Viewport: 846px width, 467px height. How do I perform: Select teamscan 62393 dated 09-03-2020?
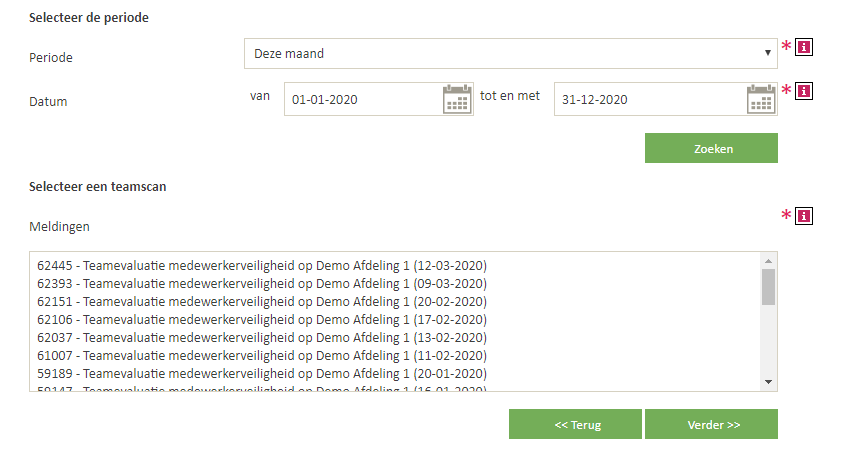click(262, 284)
